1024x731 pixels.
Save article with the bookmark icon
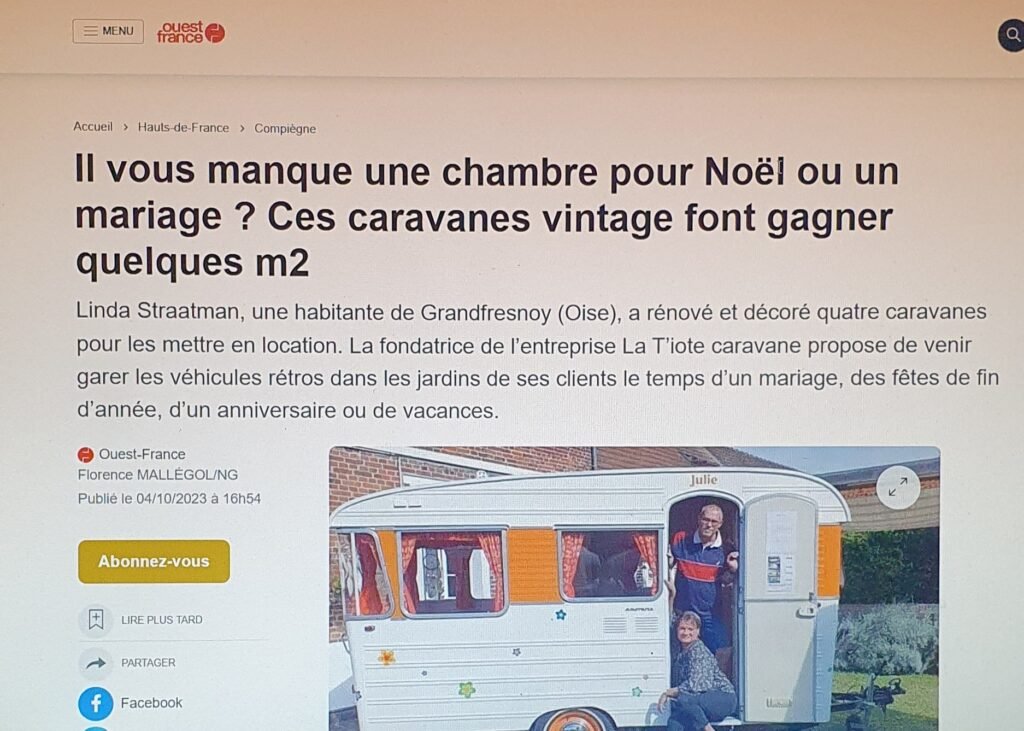point(96,619)
